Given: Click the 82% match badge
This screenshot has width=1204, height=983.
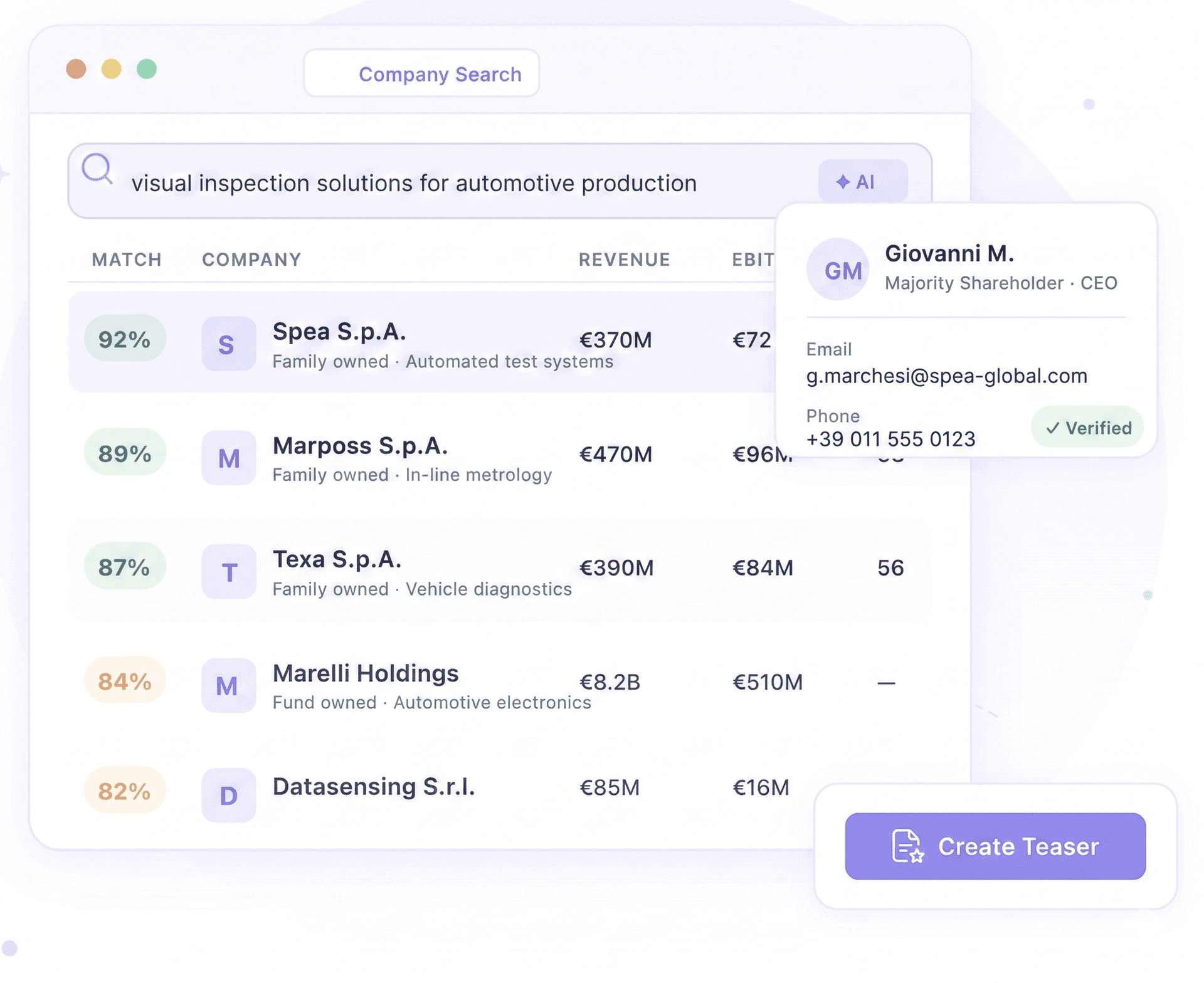Looking at the screenshot, I should [125, 790].
